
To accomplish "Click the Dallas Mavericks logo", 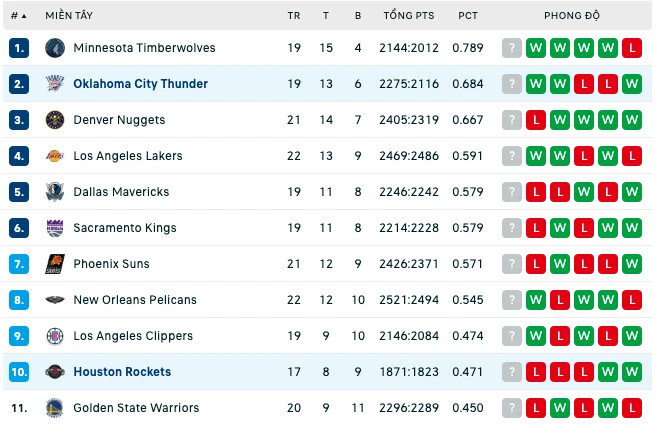I will (x=55, y=192).
